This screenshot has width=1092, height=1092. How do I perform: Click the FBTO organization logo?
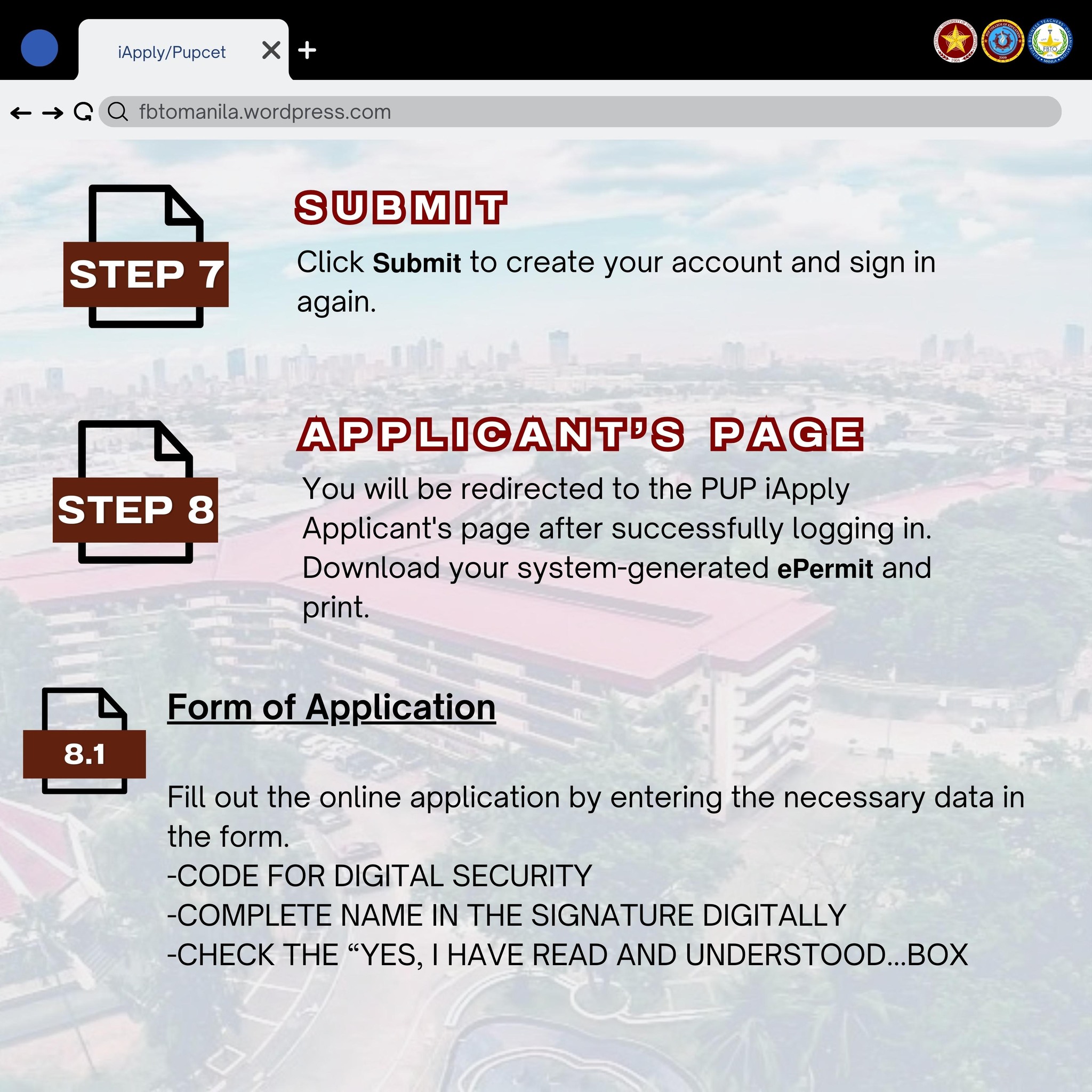pos(1049,41)
